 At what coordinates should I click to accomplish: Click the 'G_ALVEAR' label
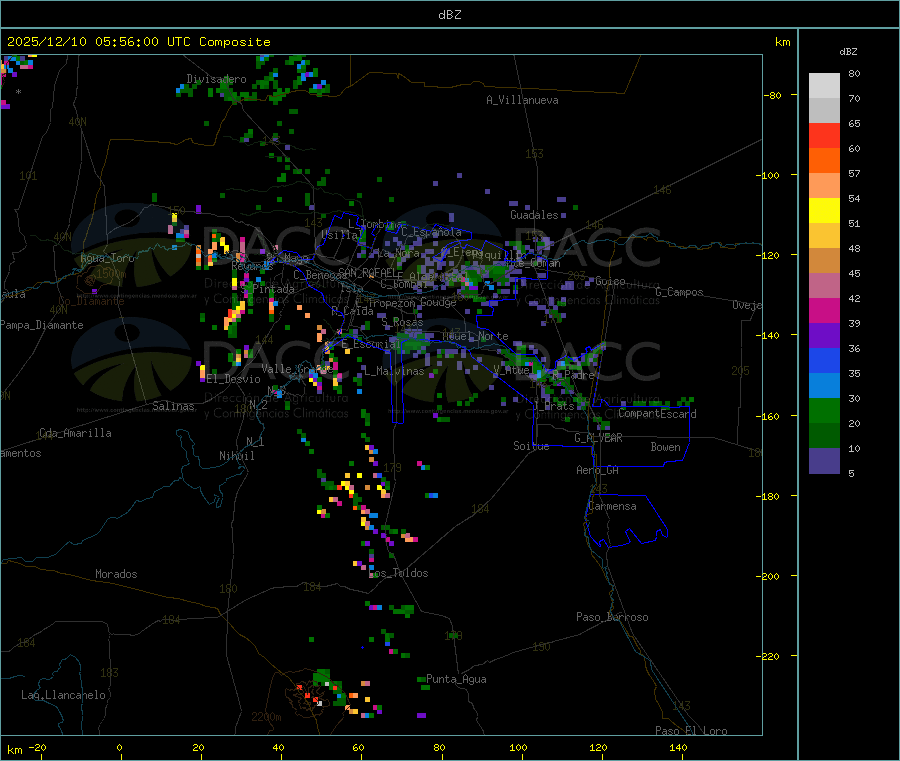coord(598,438)
